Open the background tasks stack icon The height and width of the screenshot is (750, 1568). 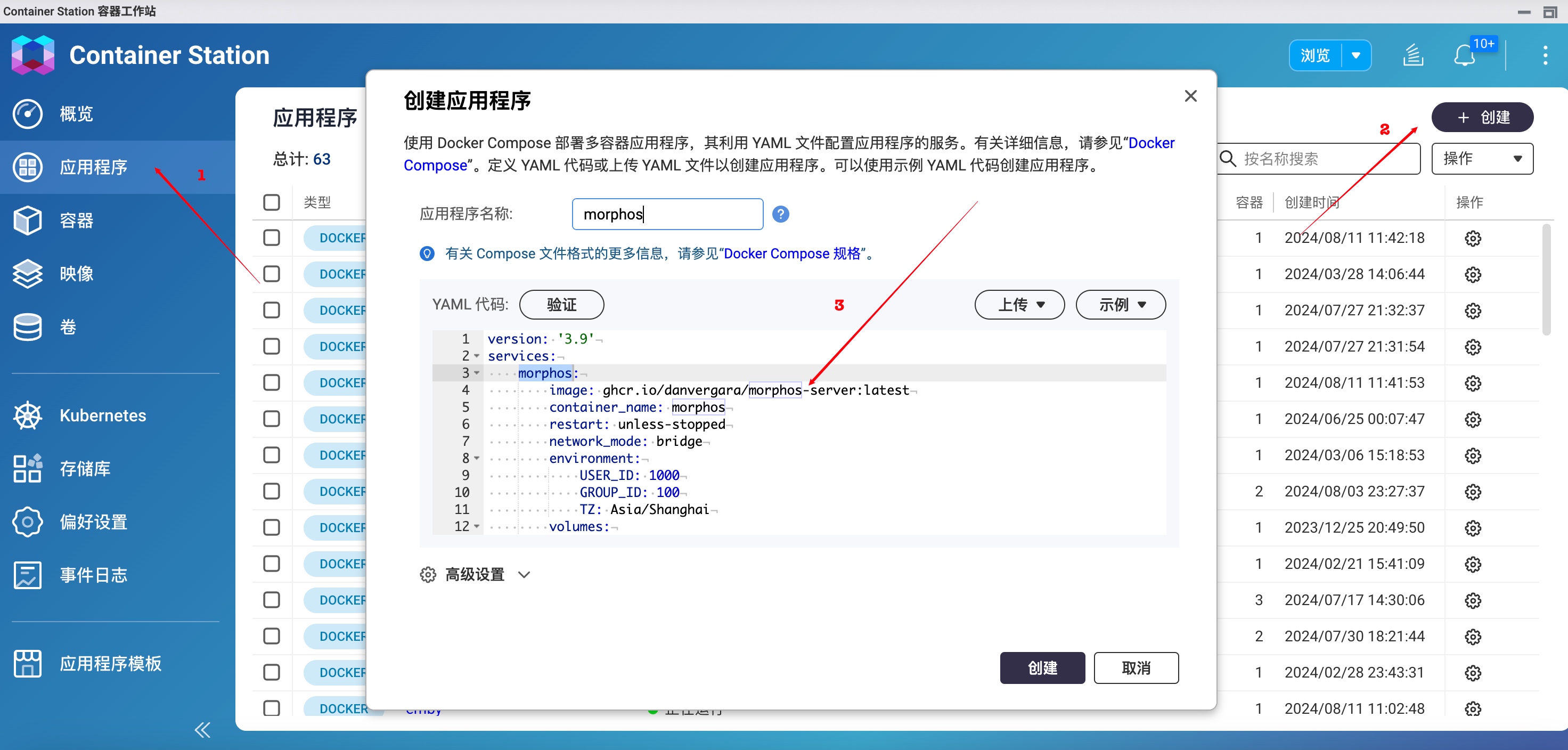point(1413,56)
